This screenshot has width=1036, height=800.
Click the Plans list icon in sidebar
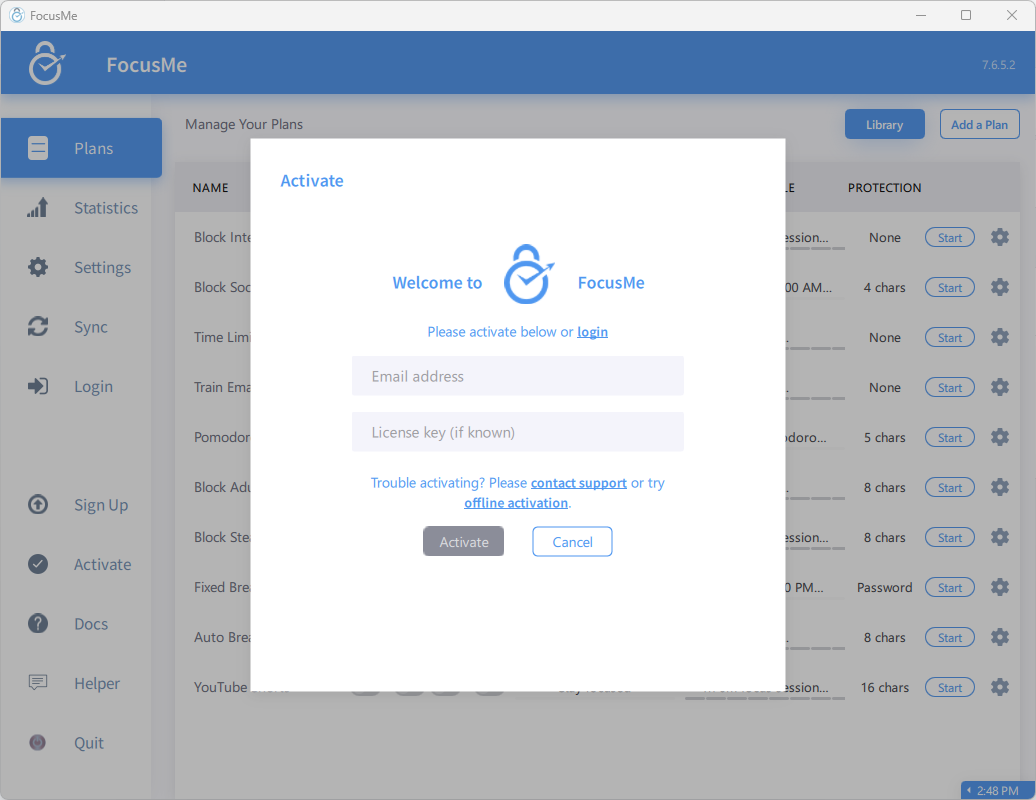coord(38,148)
